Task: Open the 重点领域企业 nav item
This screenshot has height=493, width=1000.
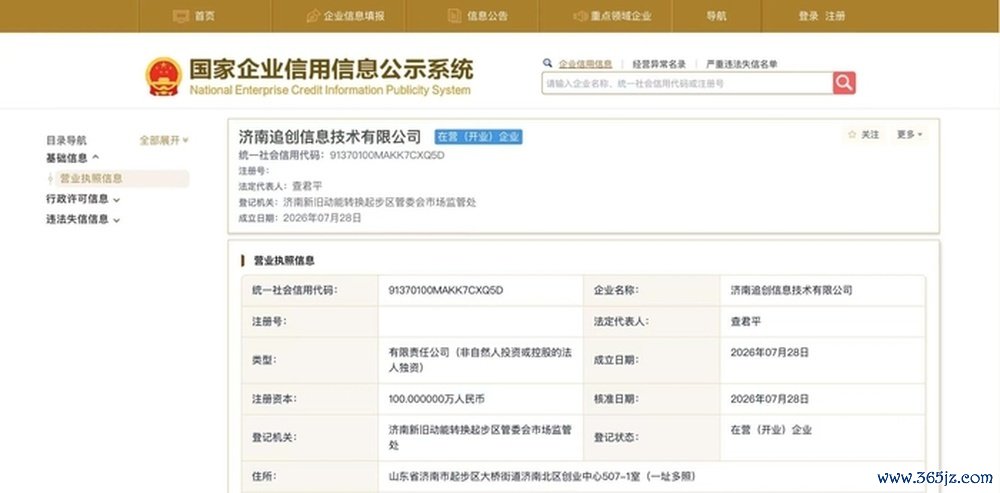Action: (x=621, y=16)
